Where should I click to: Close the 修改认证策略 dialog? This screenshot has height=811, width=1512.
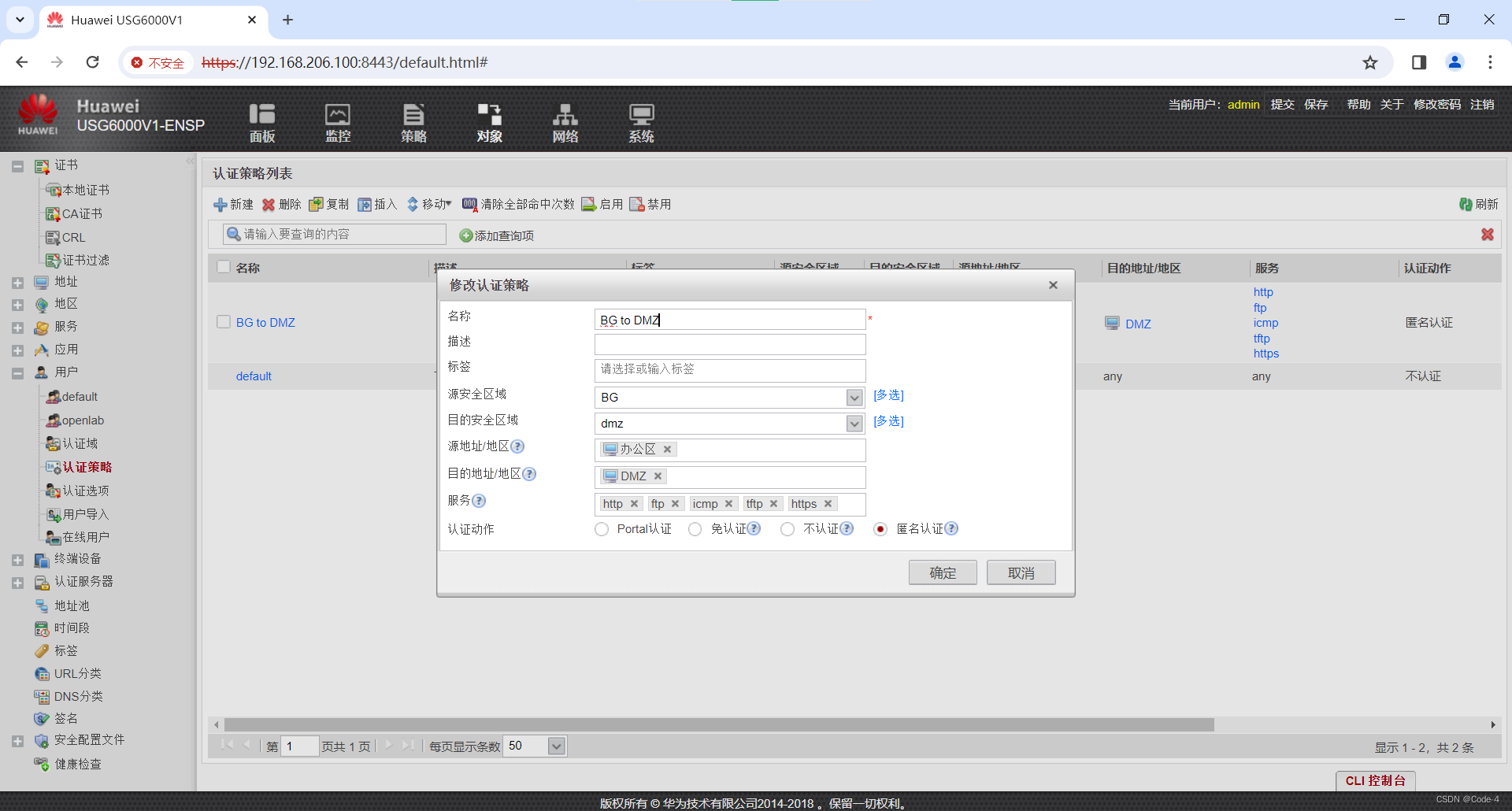1053,285
